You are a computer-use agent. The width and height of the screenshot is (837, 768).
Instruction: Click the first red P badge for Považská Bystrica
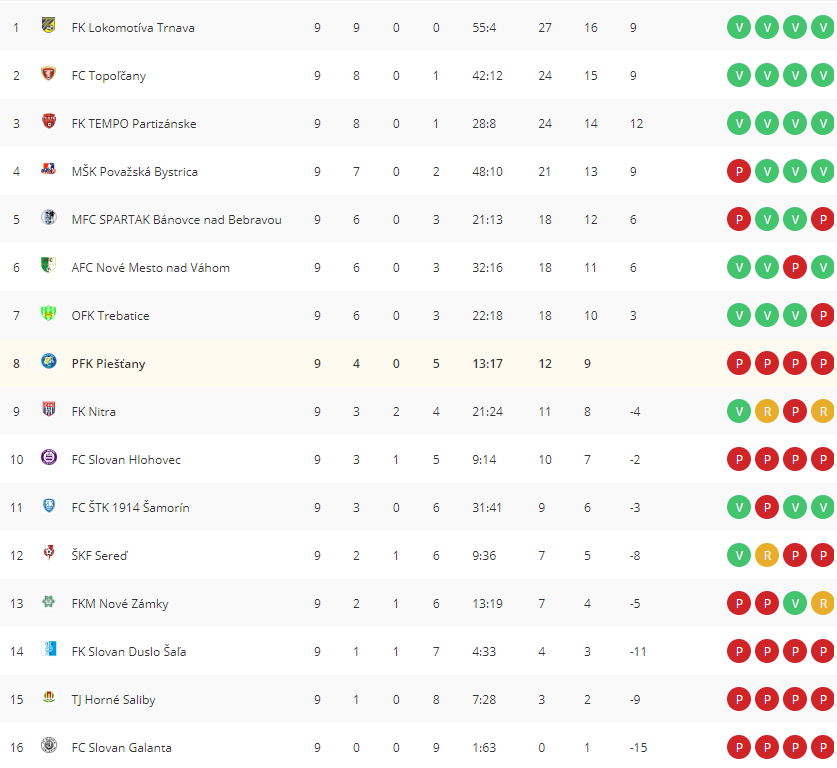pyautogui.click(x=739, y=171)
